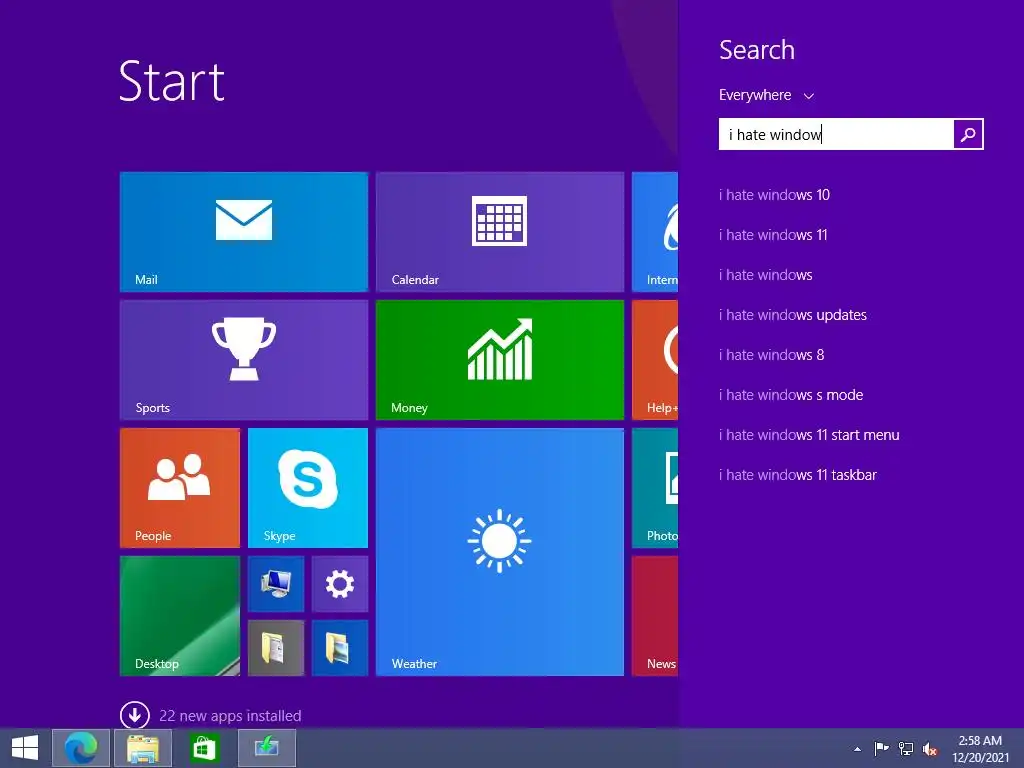Select suggestion "i hate windows 10"
Image resolution: width=1024 pixels, height=768 pixels.
pyautogui.click(x=774, y=195)
